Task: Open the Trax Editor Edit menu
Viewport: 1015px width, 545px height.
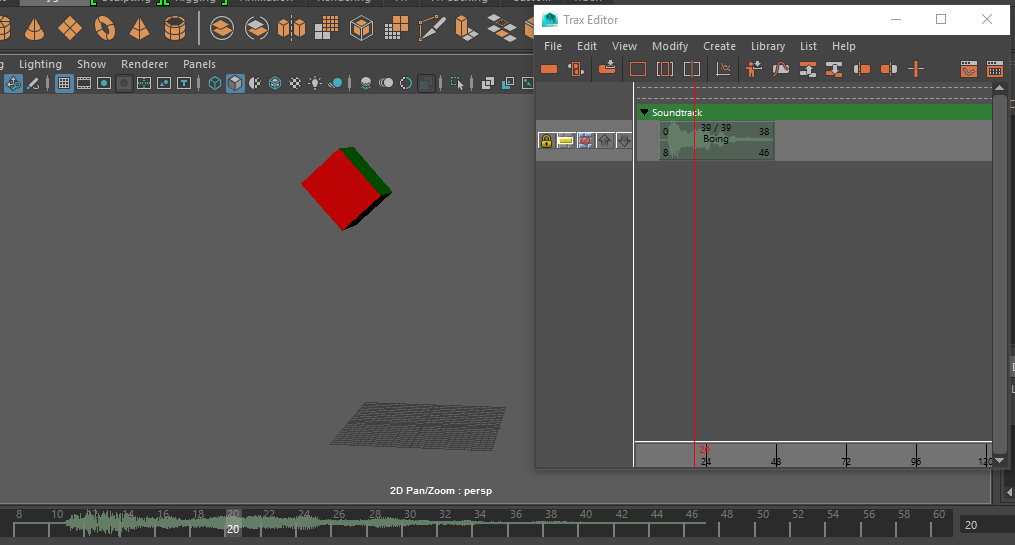Action: pos(586,46)
